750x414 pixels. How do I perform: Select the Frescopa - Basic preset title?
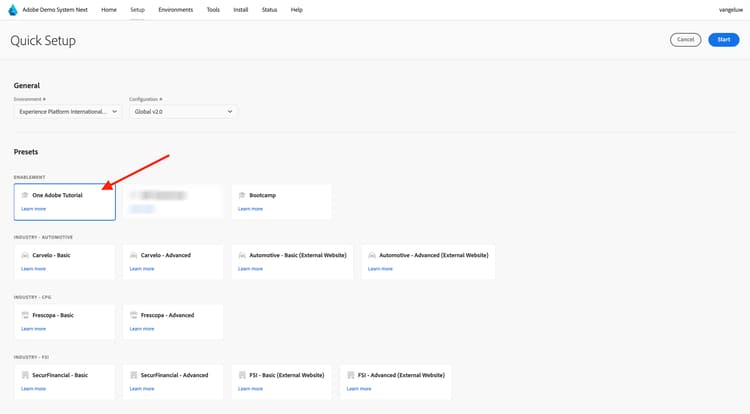coord(53,315)
